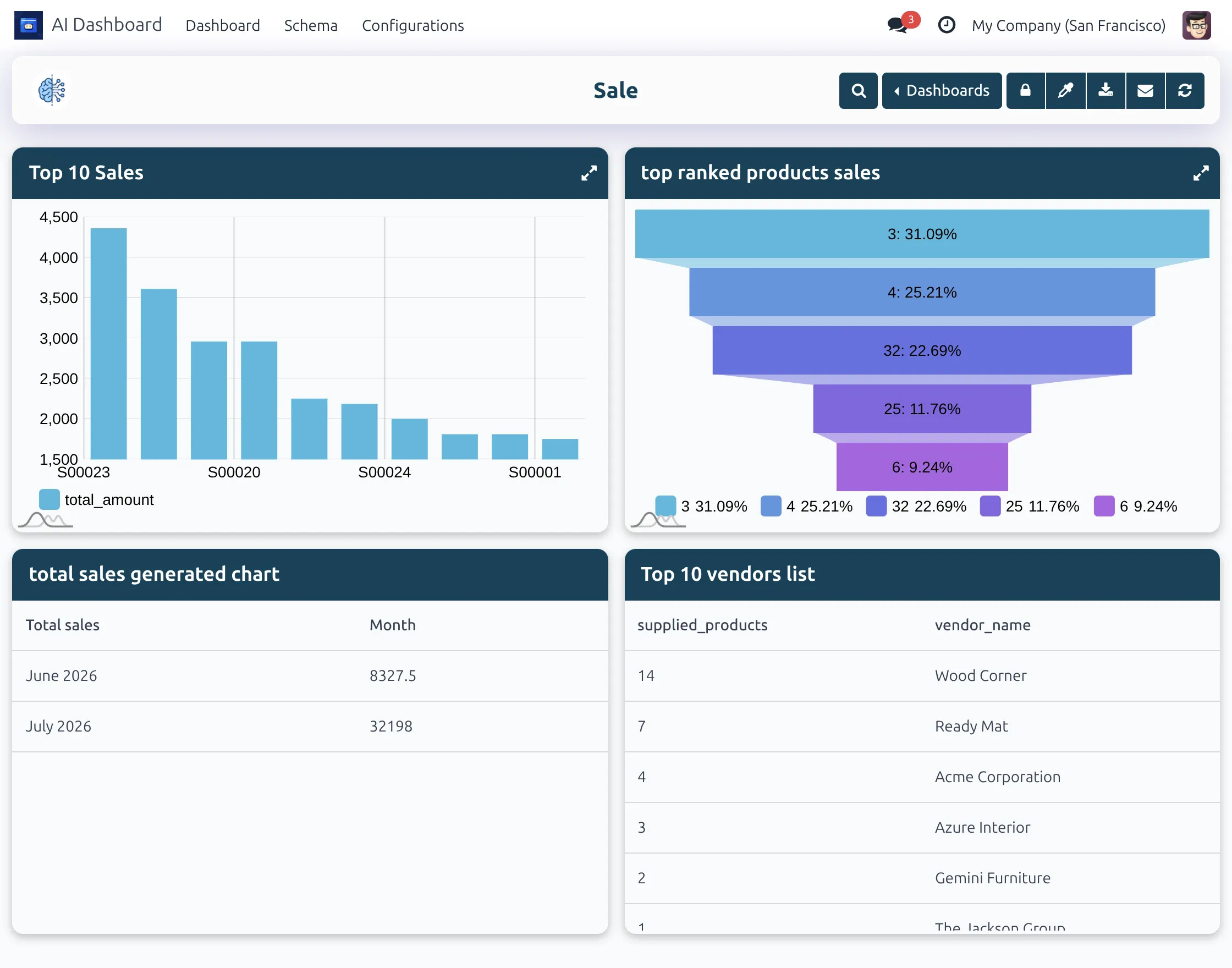
Task: Toggle legend entry 25 11.76%
Action: coord(1029,505)
